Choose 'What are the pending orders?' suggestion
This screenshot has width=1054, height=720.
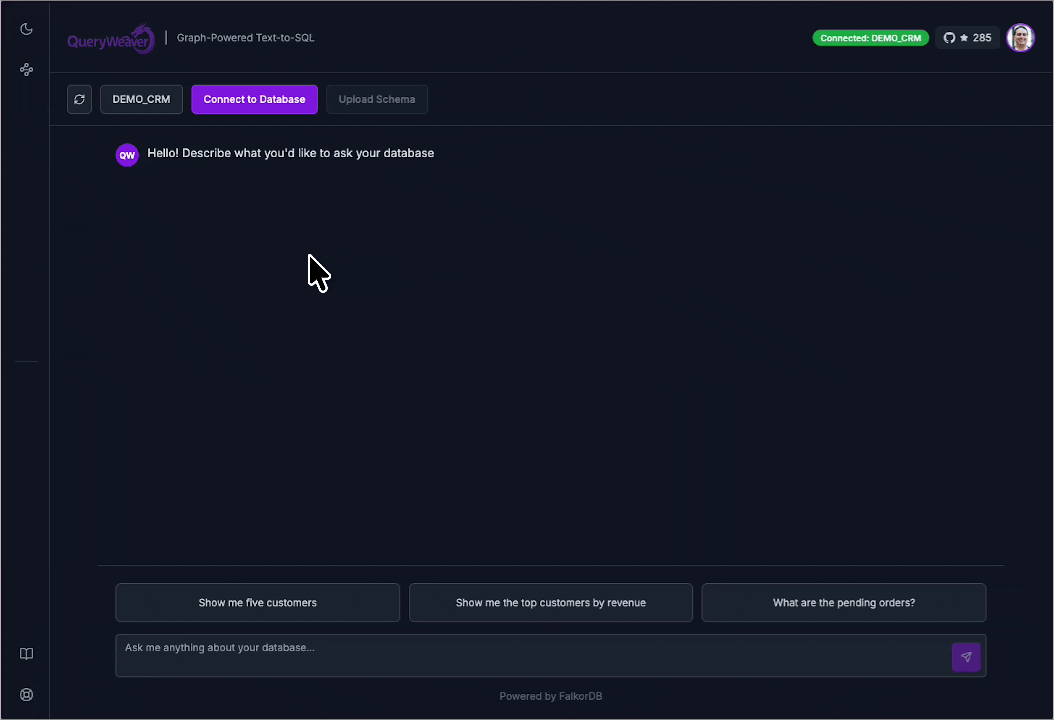point(844,602)
